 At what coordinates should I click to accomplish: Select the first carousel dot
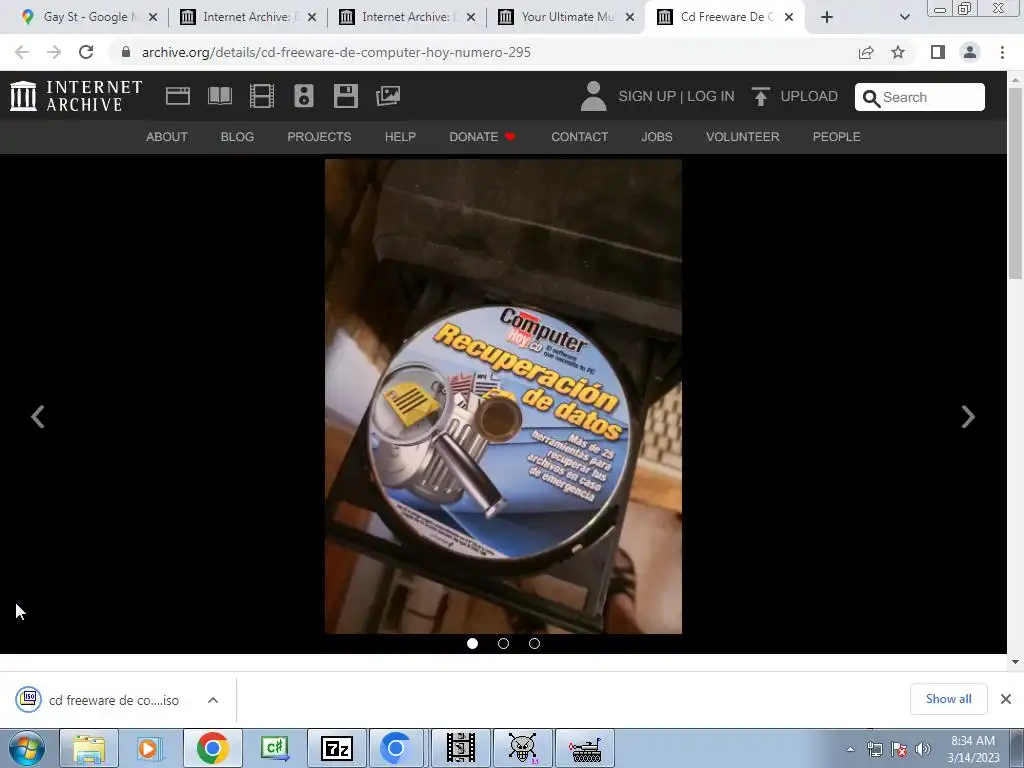(x=472, y=643)
